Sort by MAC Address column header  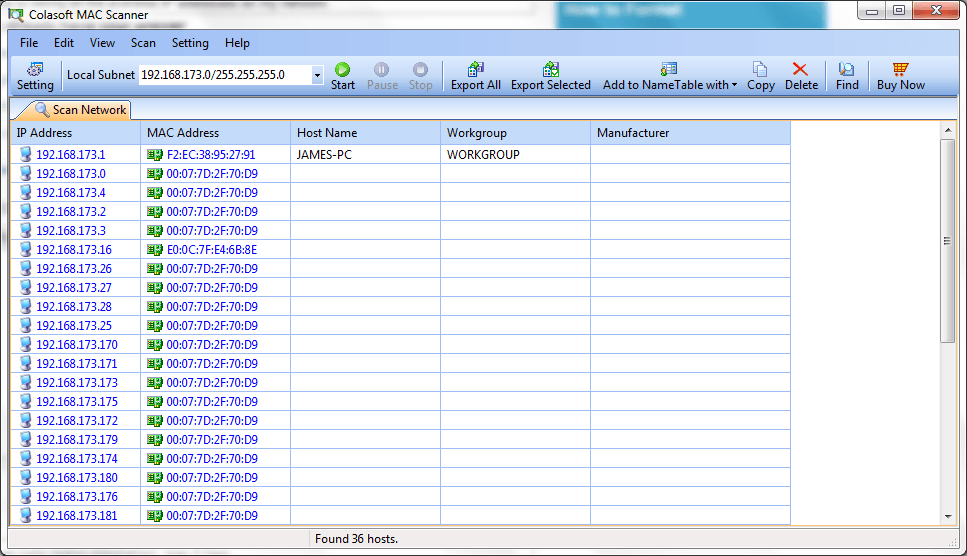coord(215,133)
